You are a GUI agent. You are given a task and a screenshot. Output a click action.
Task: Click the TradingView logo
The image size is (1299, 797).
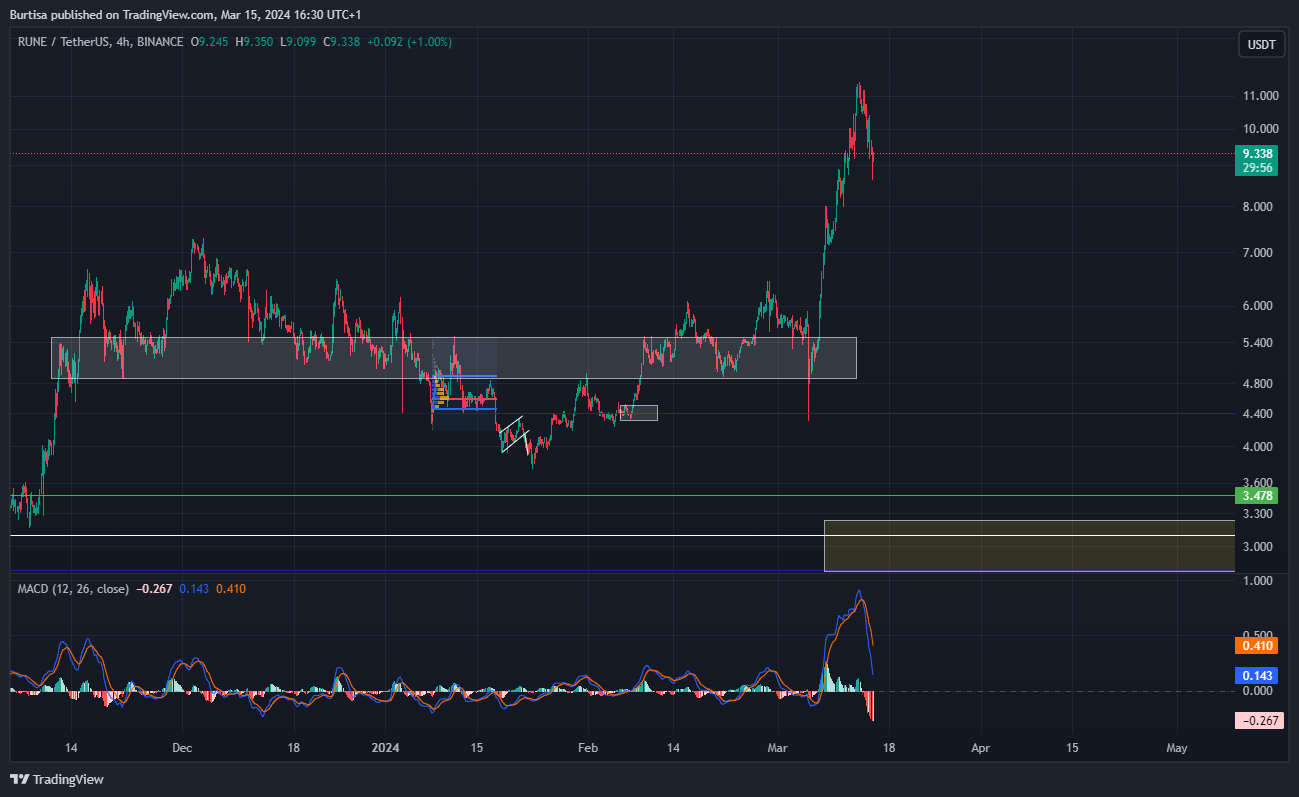(x=57, y=779)
